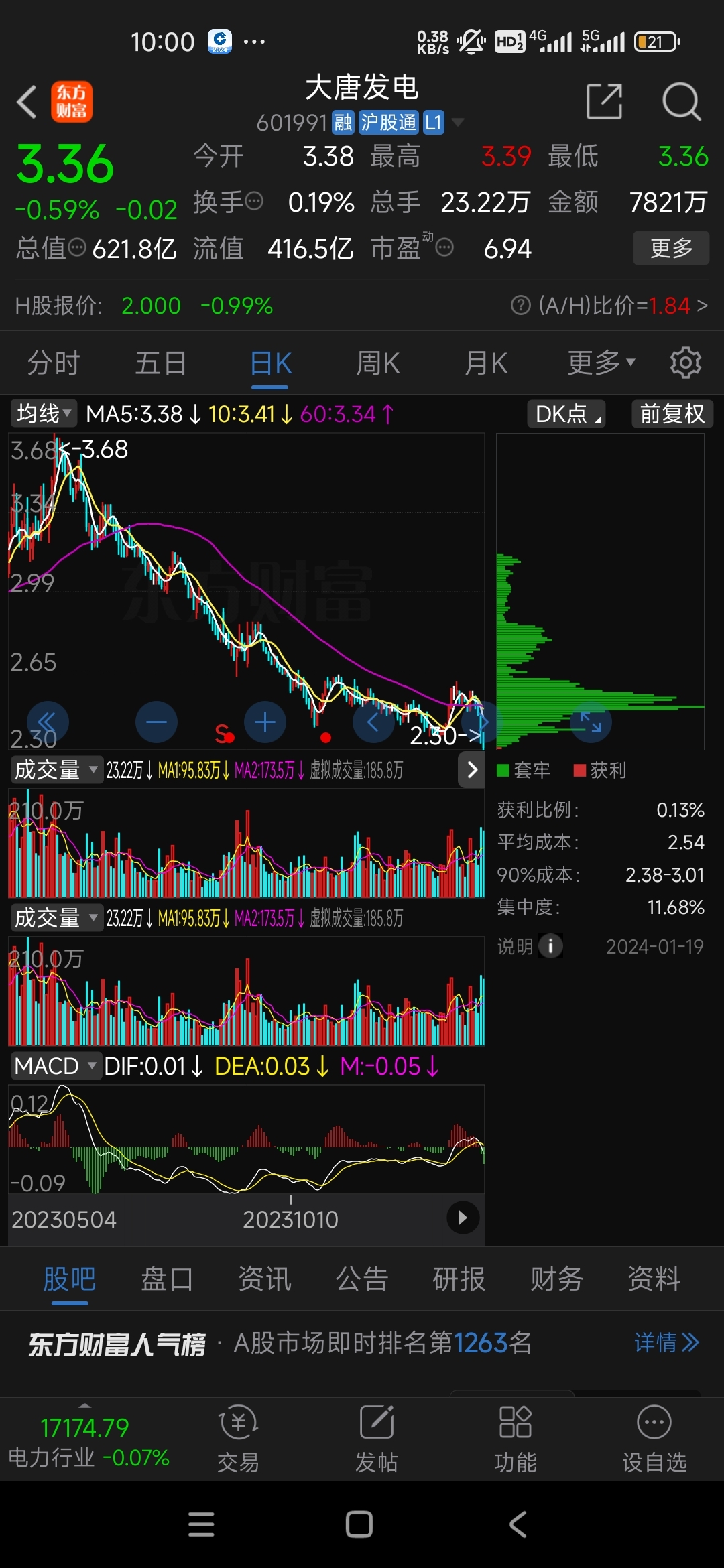Move chart cursor left one candle
This screenshot has width=724, height=1568.
(373, 722)
